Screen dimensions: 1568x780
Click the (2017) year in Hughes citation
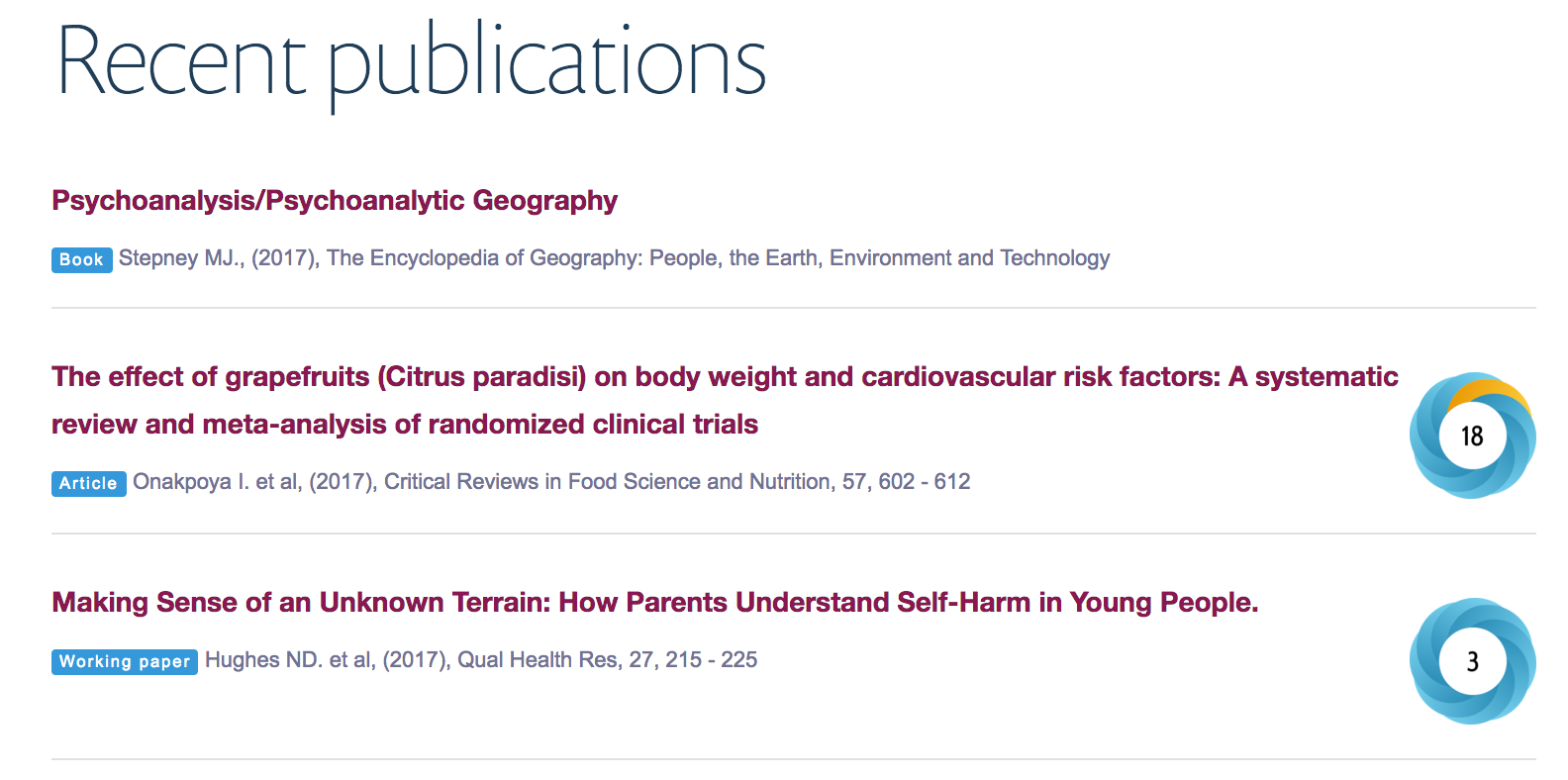(416, 660)
